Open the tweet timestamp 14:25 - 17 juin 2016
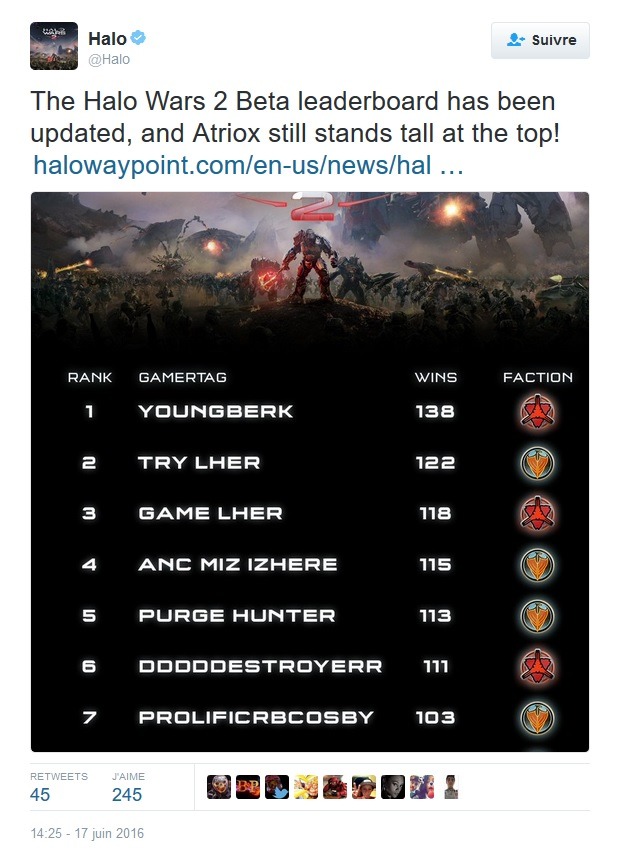The width and height of the screenshot is (624, 852). tap(87, 832)
